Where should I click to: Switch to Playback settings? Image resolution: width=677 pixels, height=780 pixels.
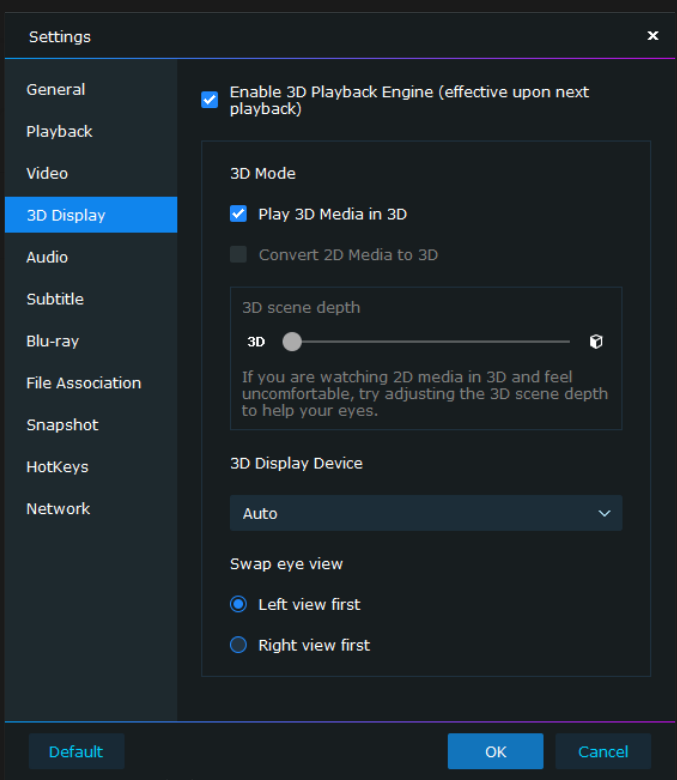pos(60,132)
